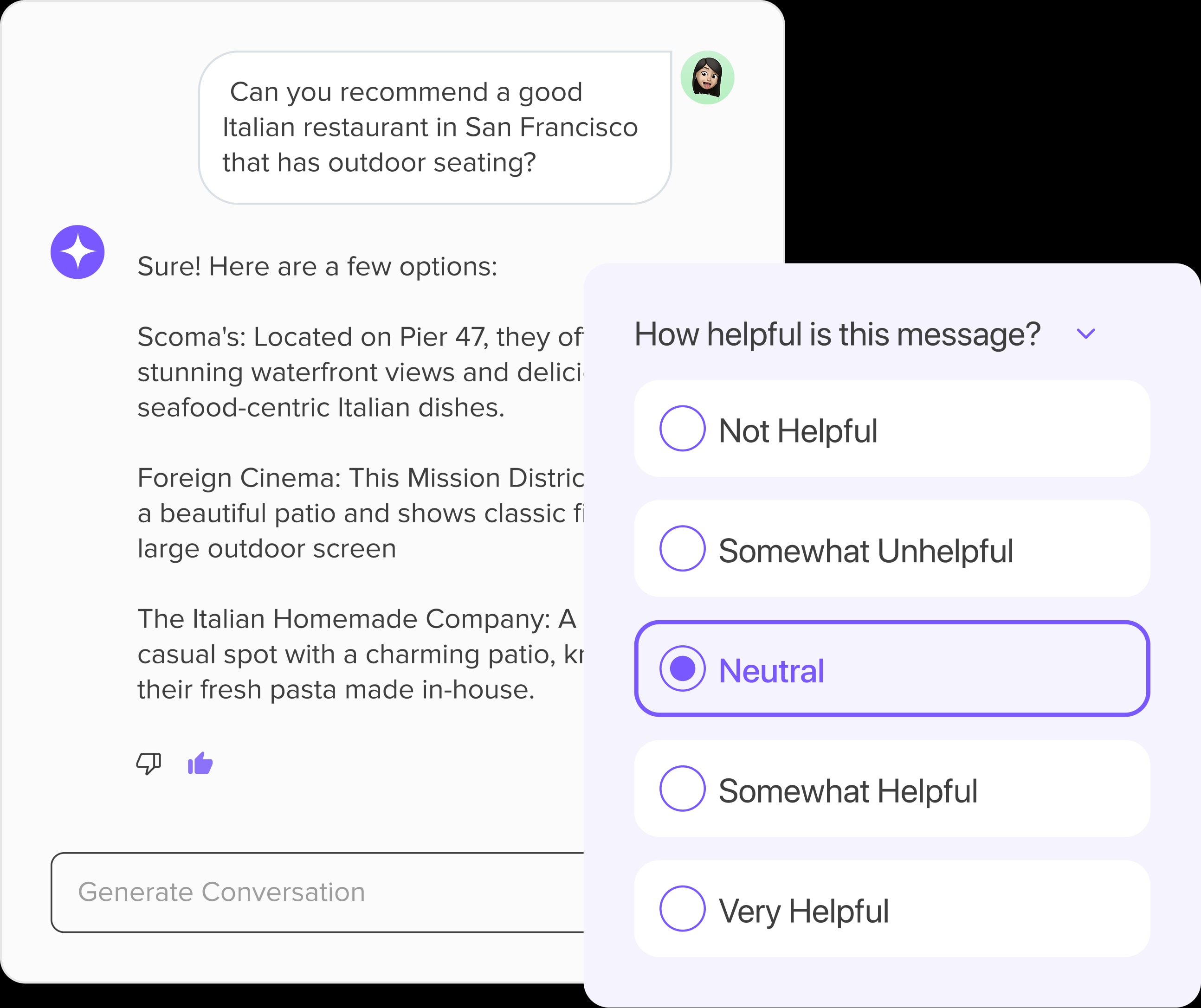Click the Scoma's recommendation paragraph

(x=360, y=372)
